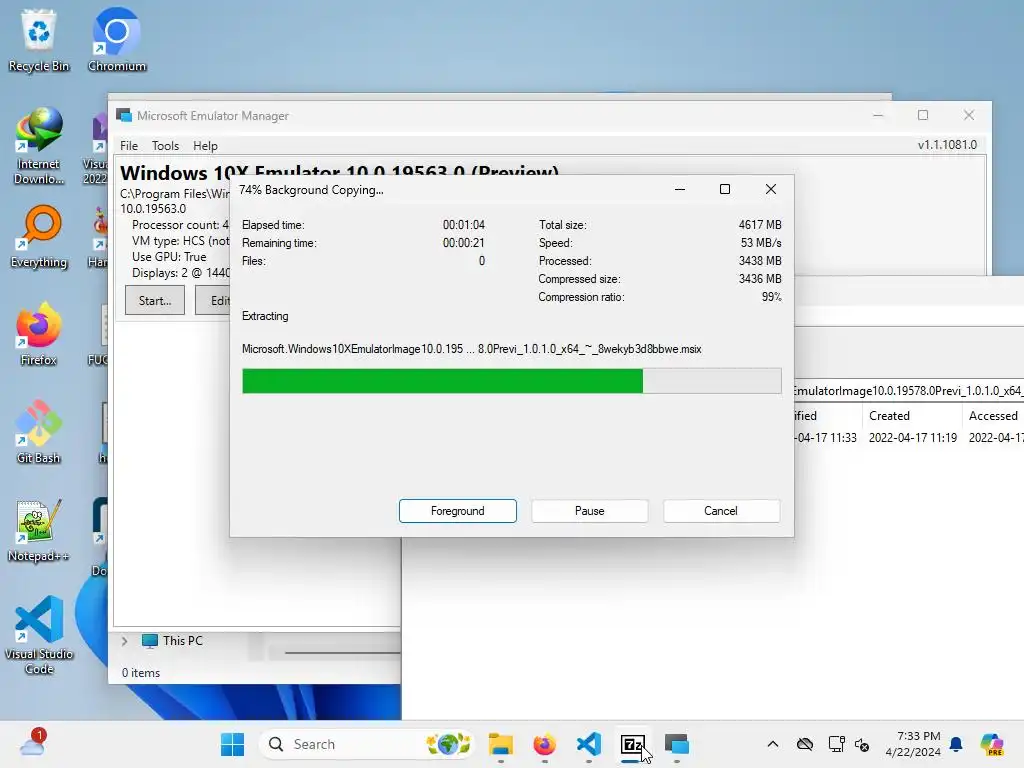Screen dimensions: 1024x768
Task: Open the Recycle Bin desktop icon
Action: (39, 40)
